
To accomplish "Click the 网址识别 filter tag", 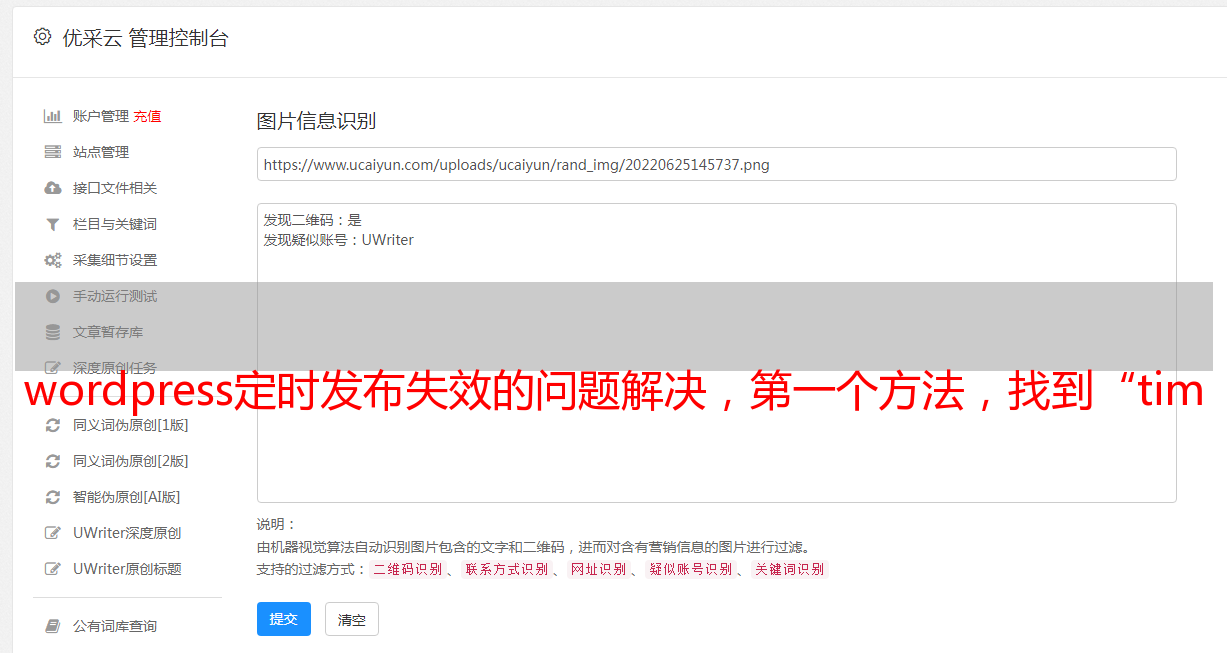I will point(598,569).
